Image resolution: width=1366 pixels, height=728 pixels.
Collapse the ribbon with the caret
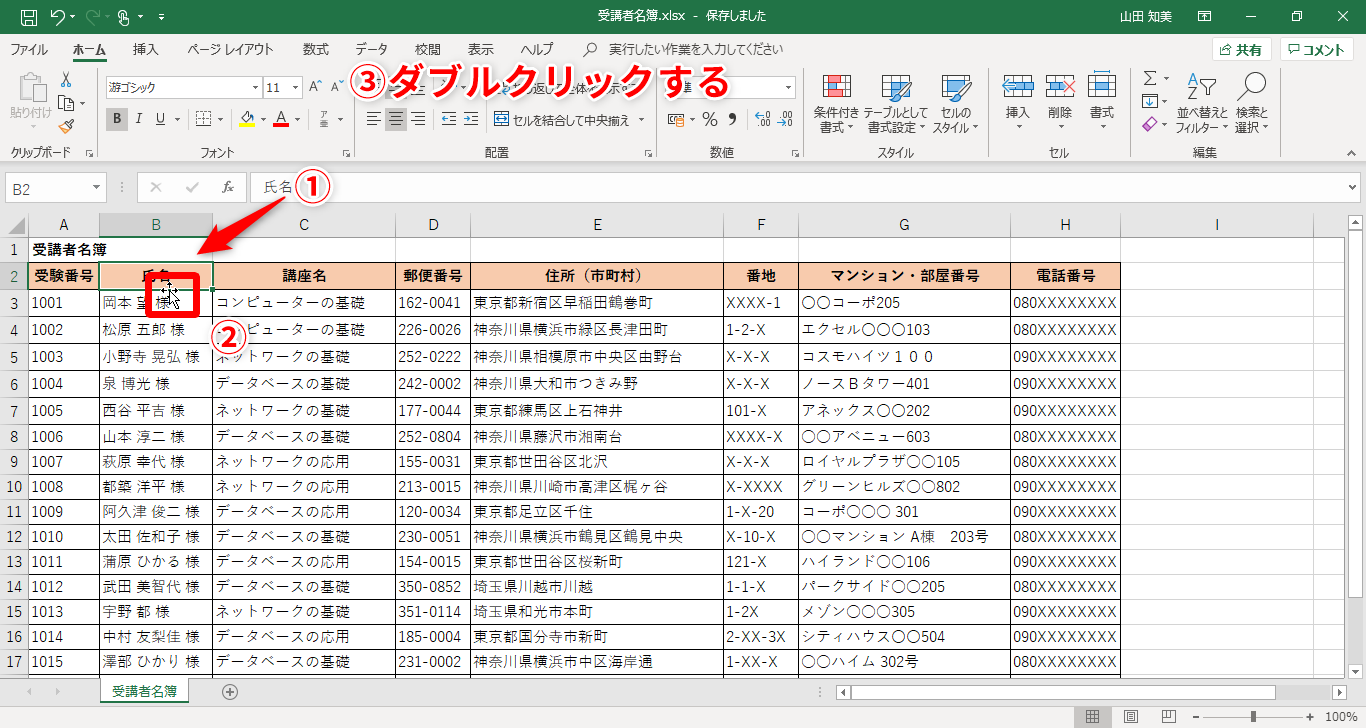1352,153
